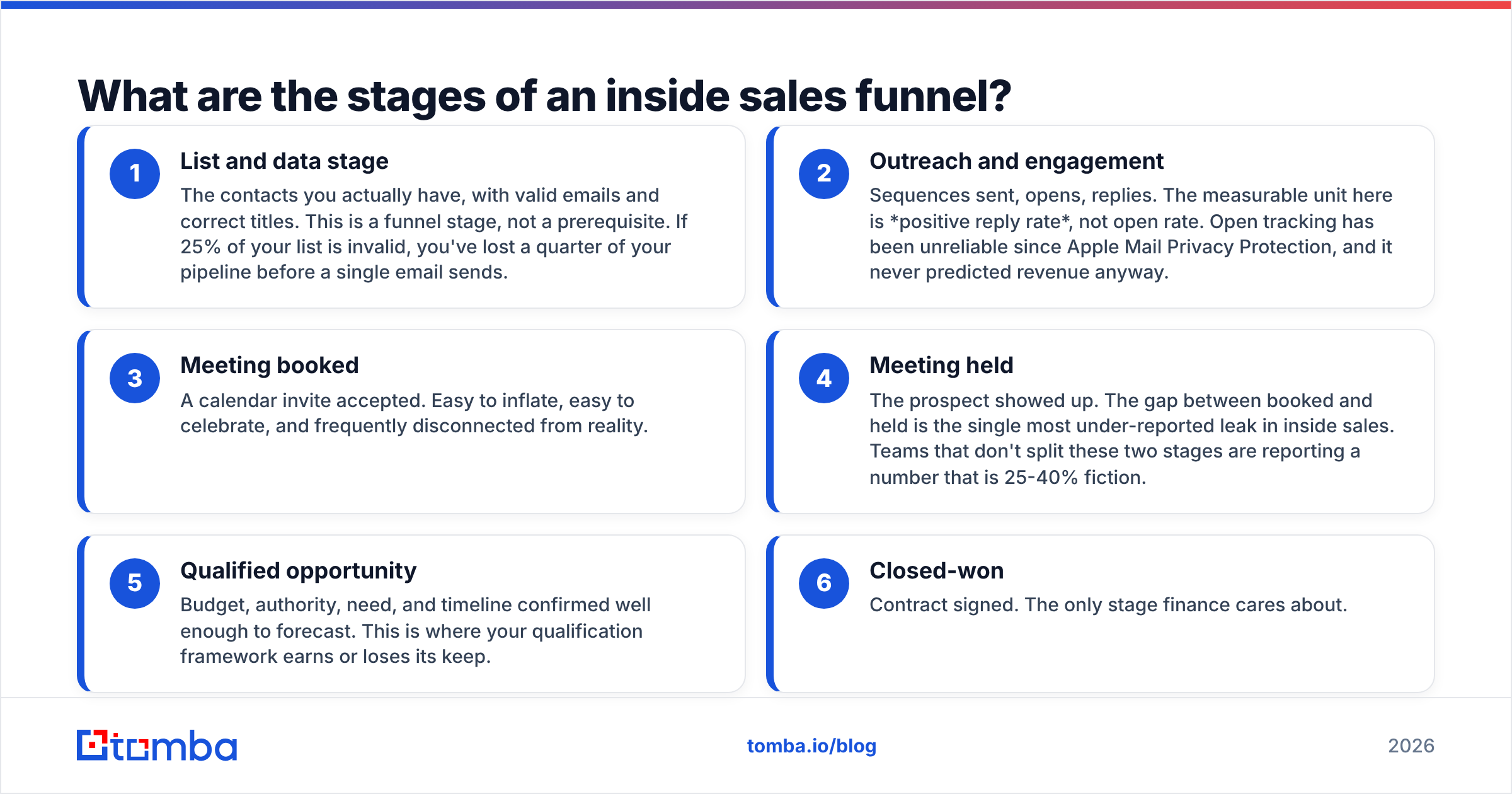Click the number 6 circle badge
Screen dimensions: 1512x794
pyautogui.click(x=824, y=584)
